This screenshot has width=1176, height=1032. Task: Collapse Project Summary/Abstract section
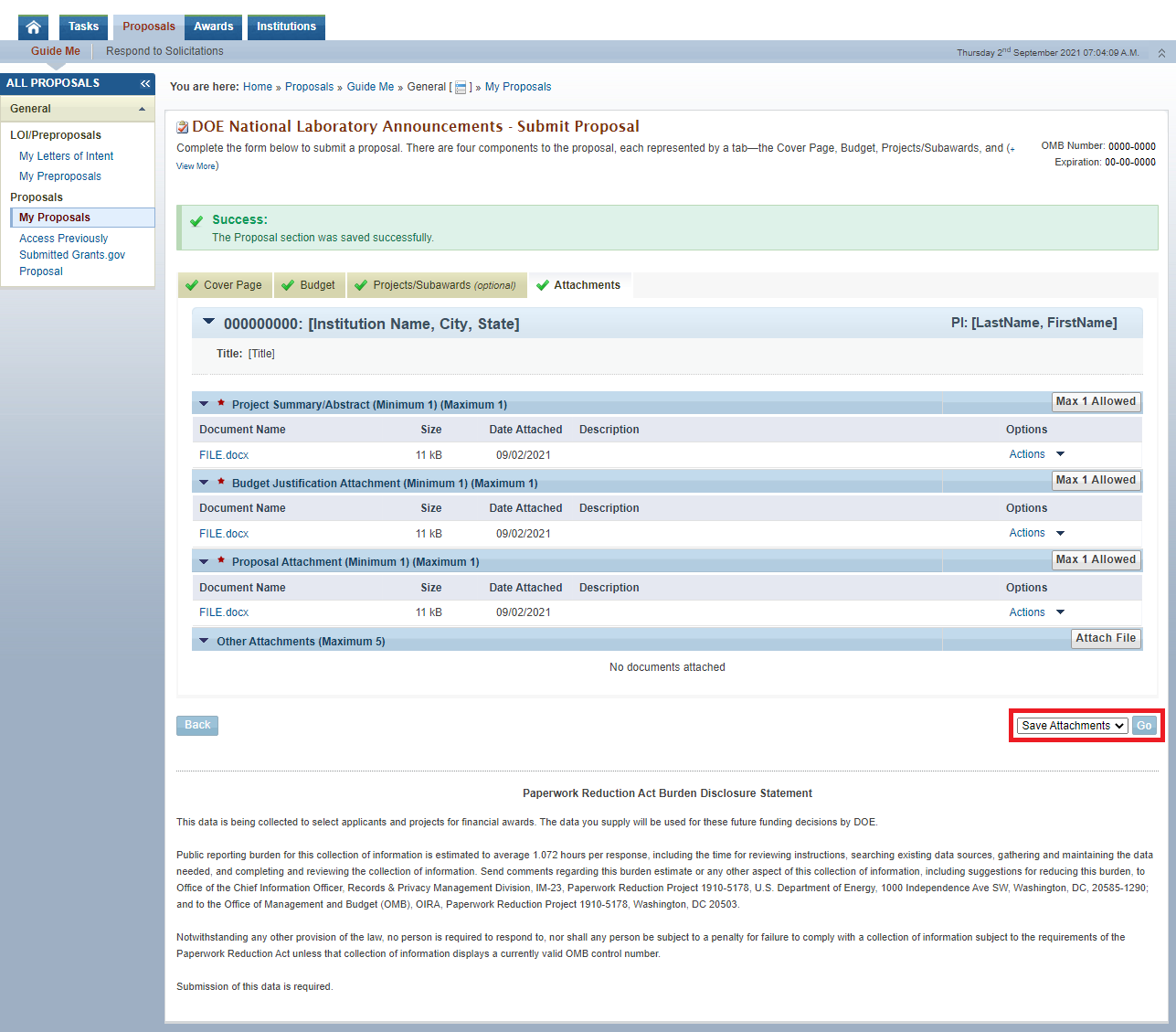[204, 404]
